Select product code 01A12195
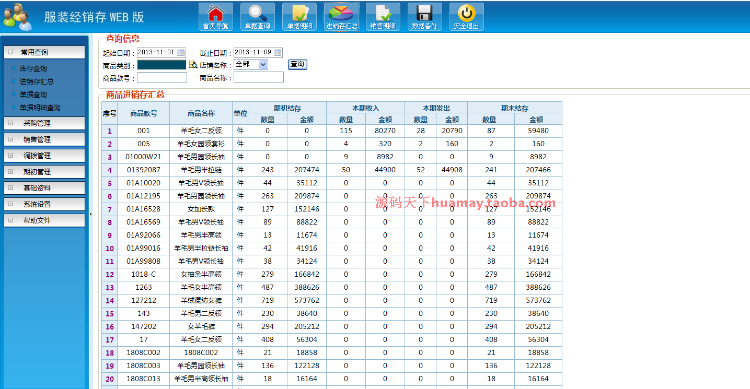750x389 pixels. 143,196
